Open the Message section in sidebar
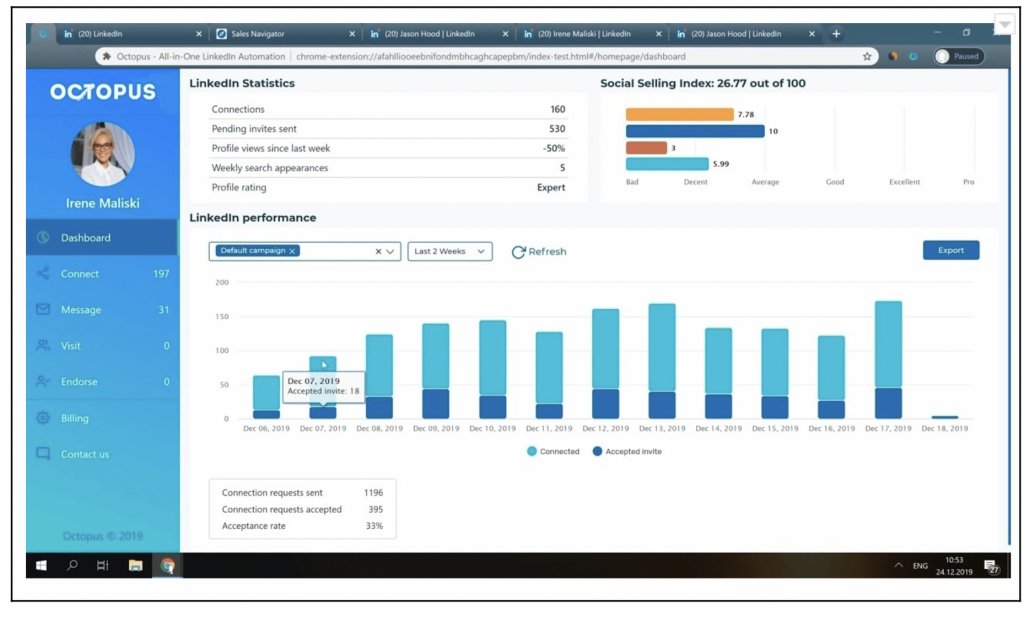This screenshot has width=1024, height=617. 102,309
